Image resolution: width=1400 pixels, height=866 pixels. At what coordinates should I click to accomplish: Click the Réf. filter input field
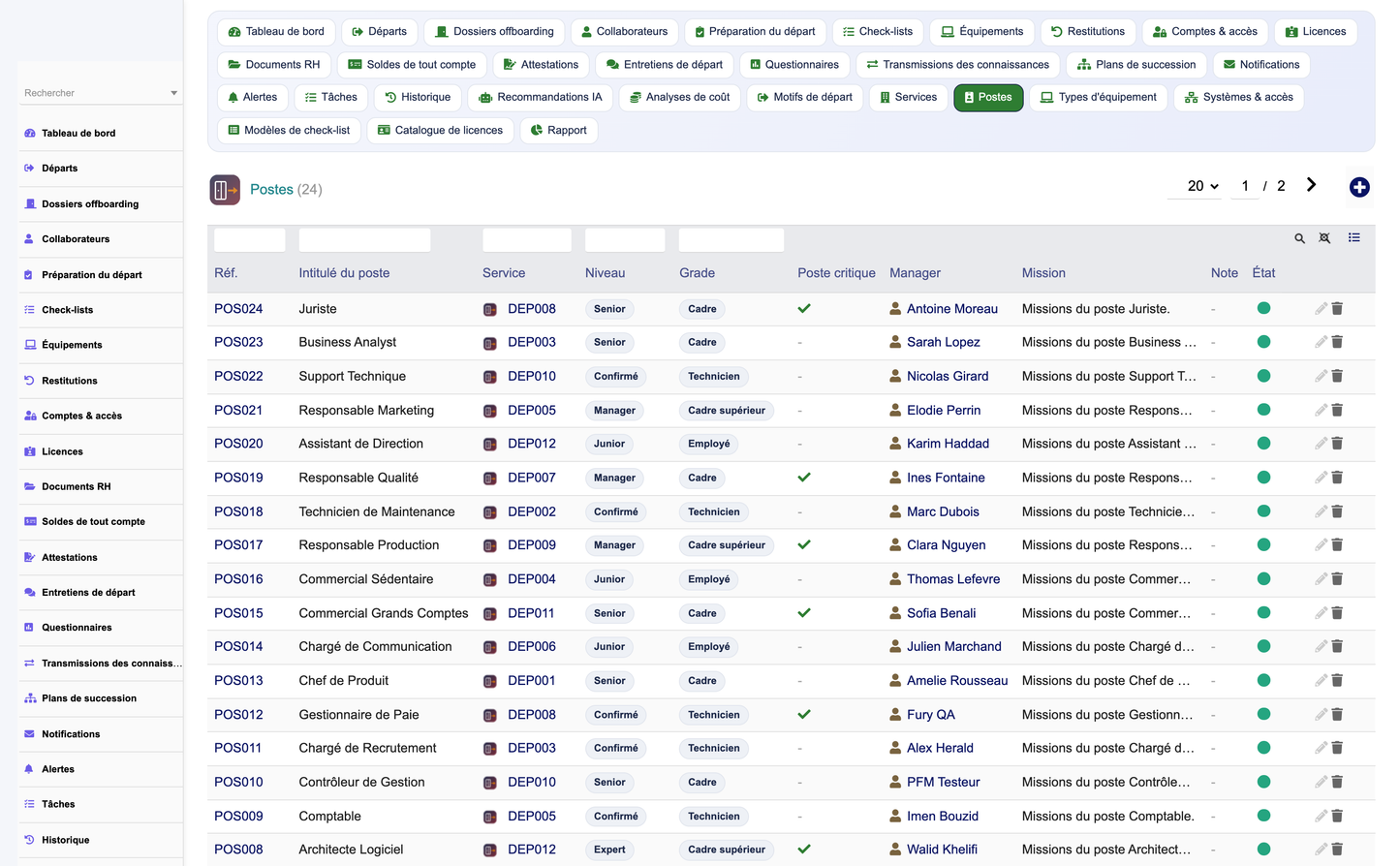click(249, 240)
